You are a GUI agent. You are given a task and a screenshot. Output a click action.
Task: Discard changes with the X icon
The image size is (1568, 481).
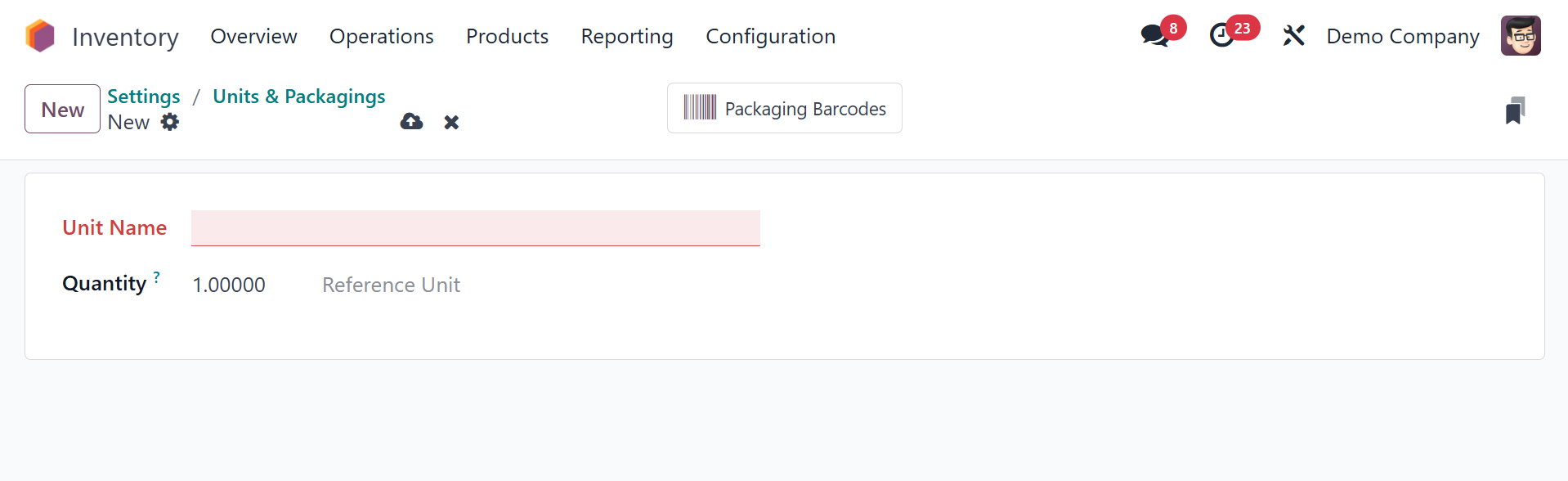451,122
